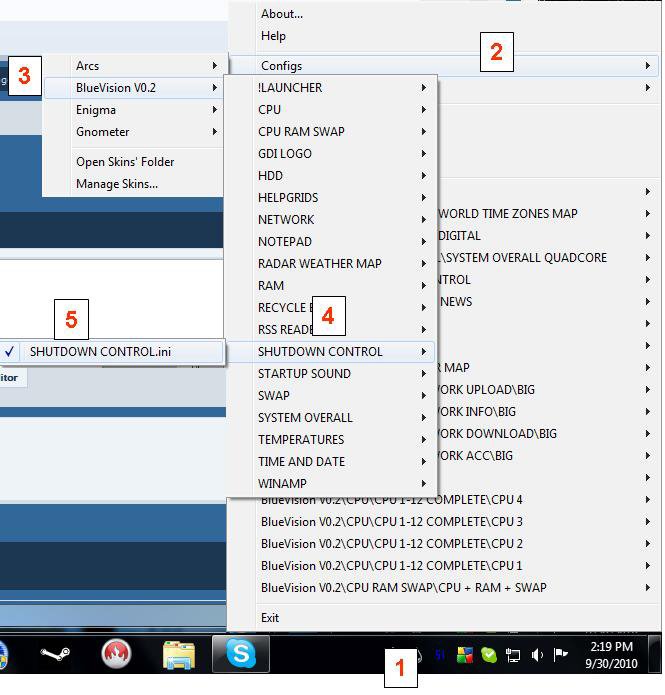Click the 2:19 PM taskbar clock
Screen dimensions: 665x695
tap(611, 655)
